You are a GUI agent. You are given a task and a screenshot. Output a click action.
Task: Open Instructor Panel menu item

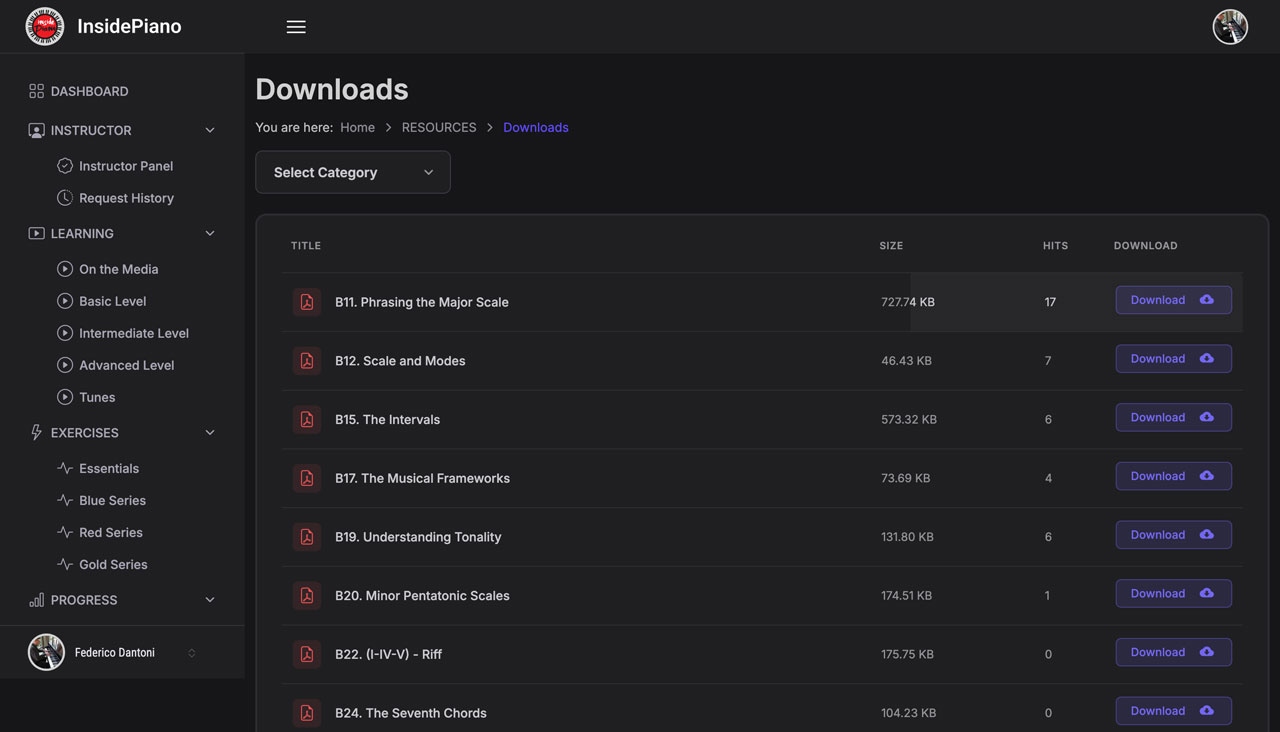126,166
